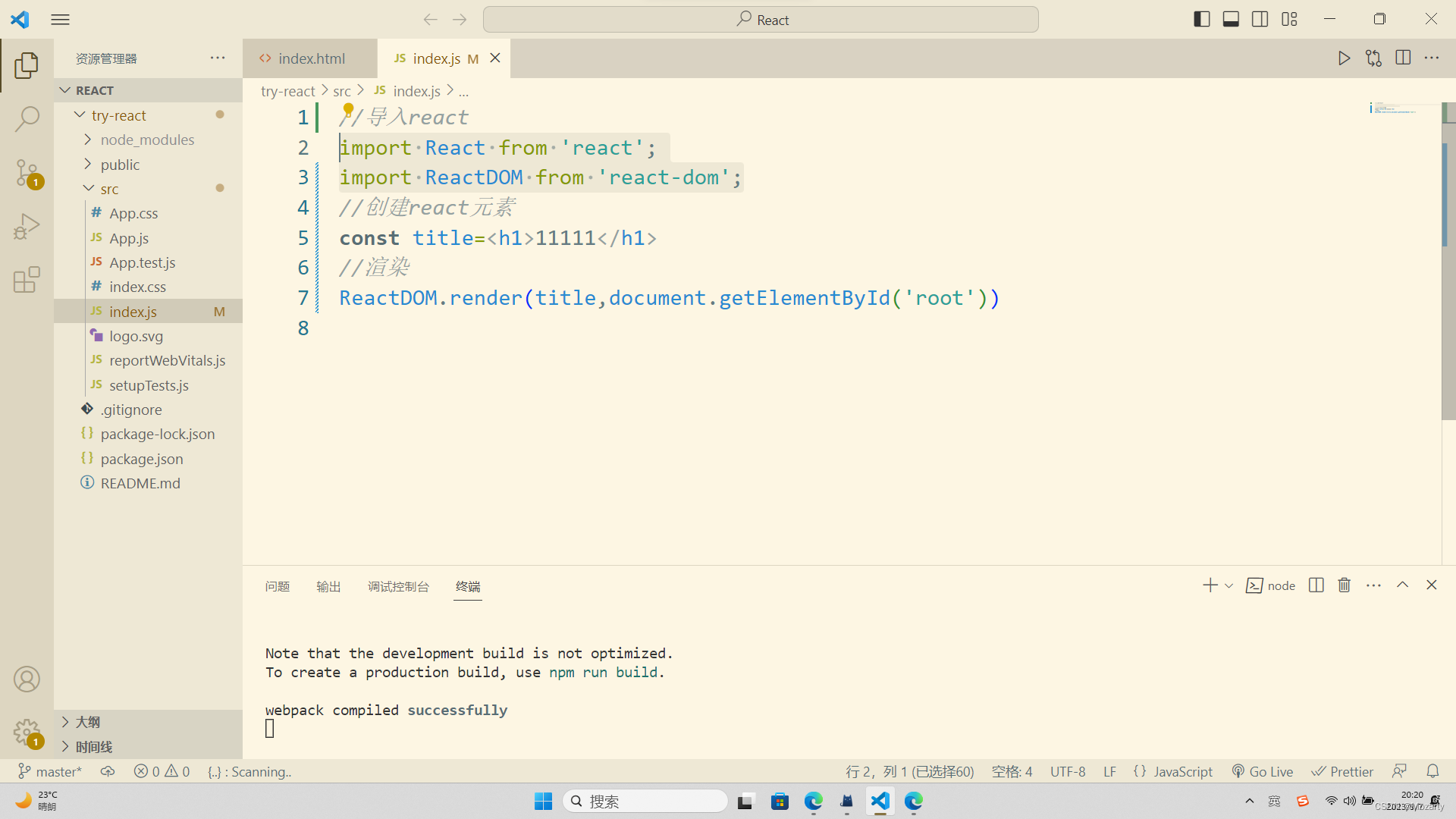Click the Windows taskbar search box

[x=645, y=801]
